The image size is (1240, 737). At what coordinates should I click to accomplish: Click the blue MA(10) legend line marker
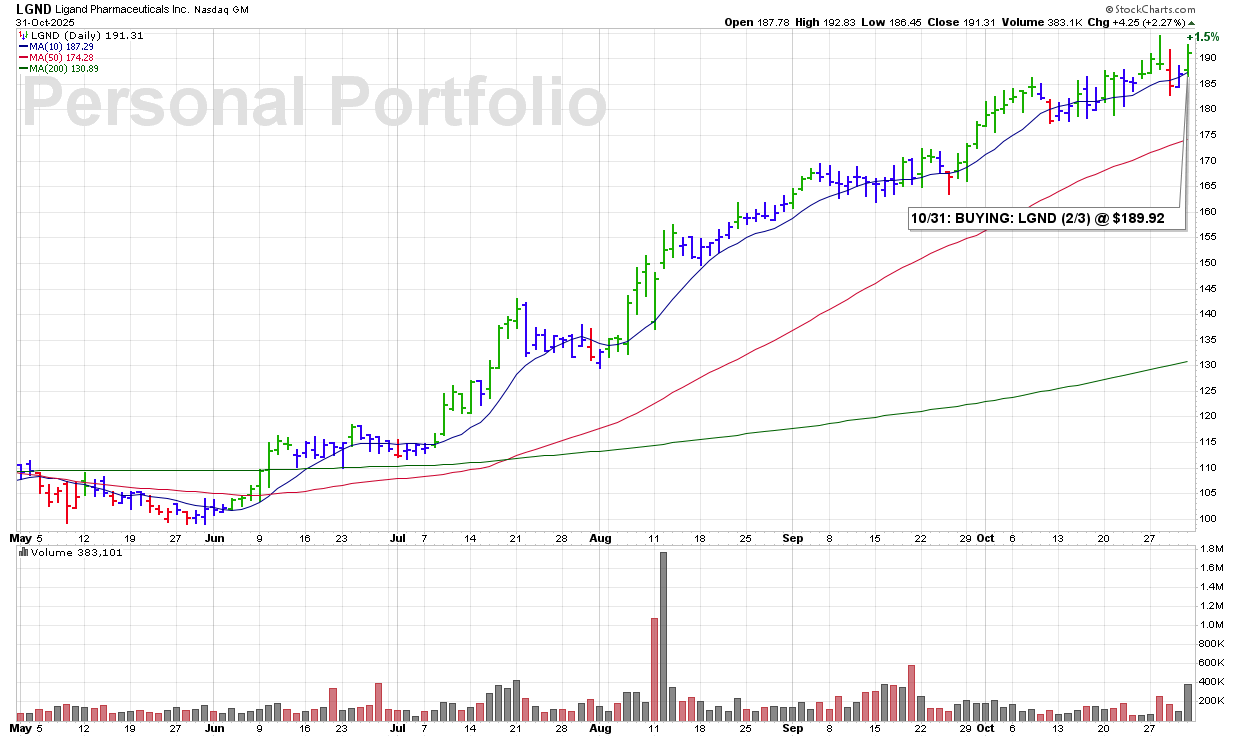pyautogui.click(x=24, y=47)
